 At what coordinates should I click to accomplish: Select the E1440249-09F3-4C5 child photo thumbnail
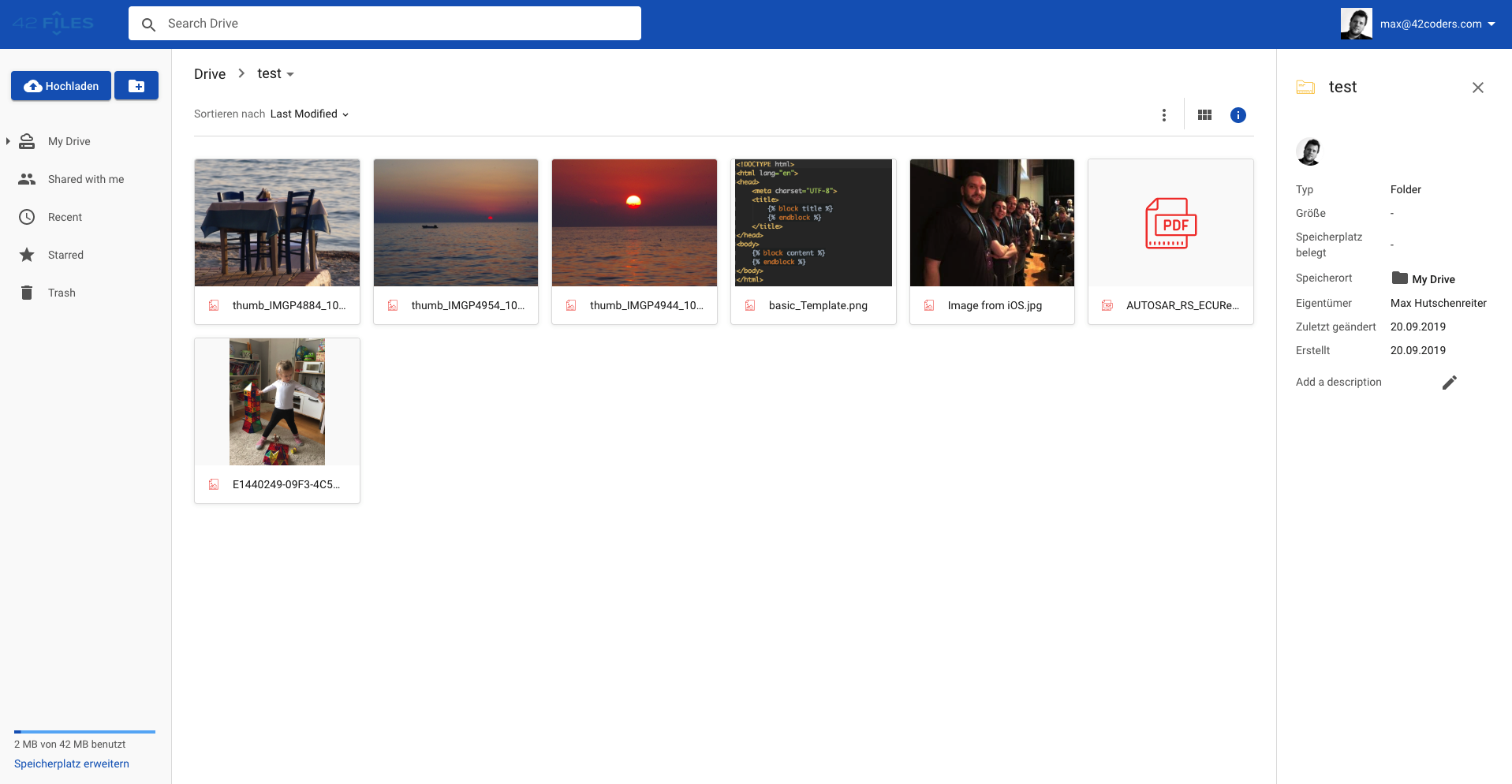(x=277, y=401)
